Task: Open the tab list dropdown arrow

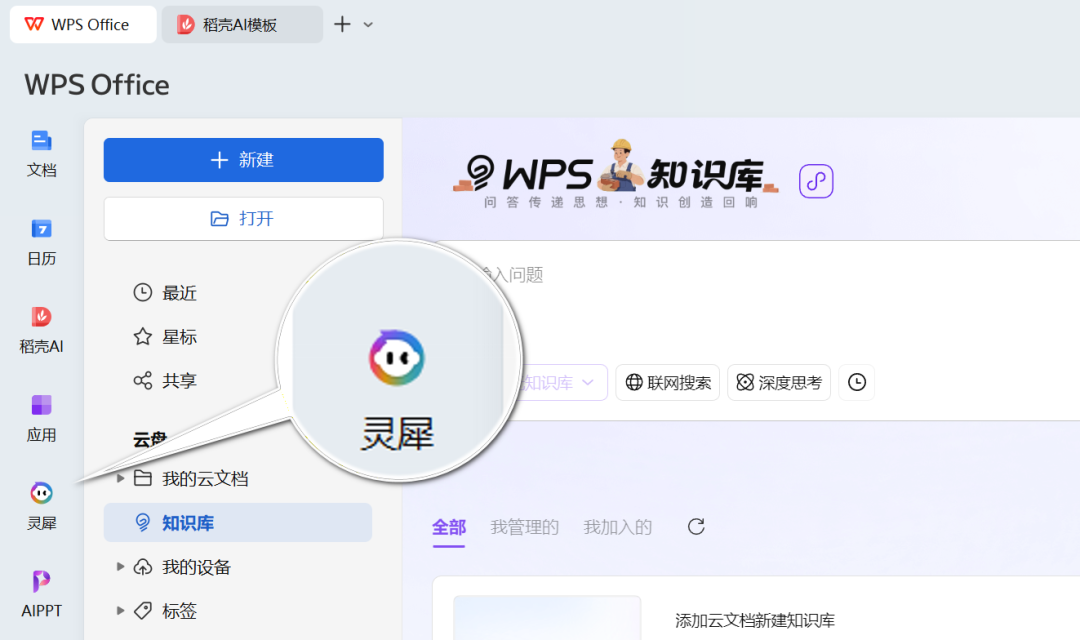Action: tap(368, 25)
